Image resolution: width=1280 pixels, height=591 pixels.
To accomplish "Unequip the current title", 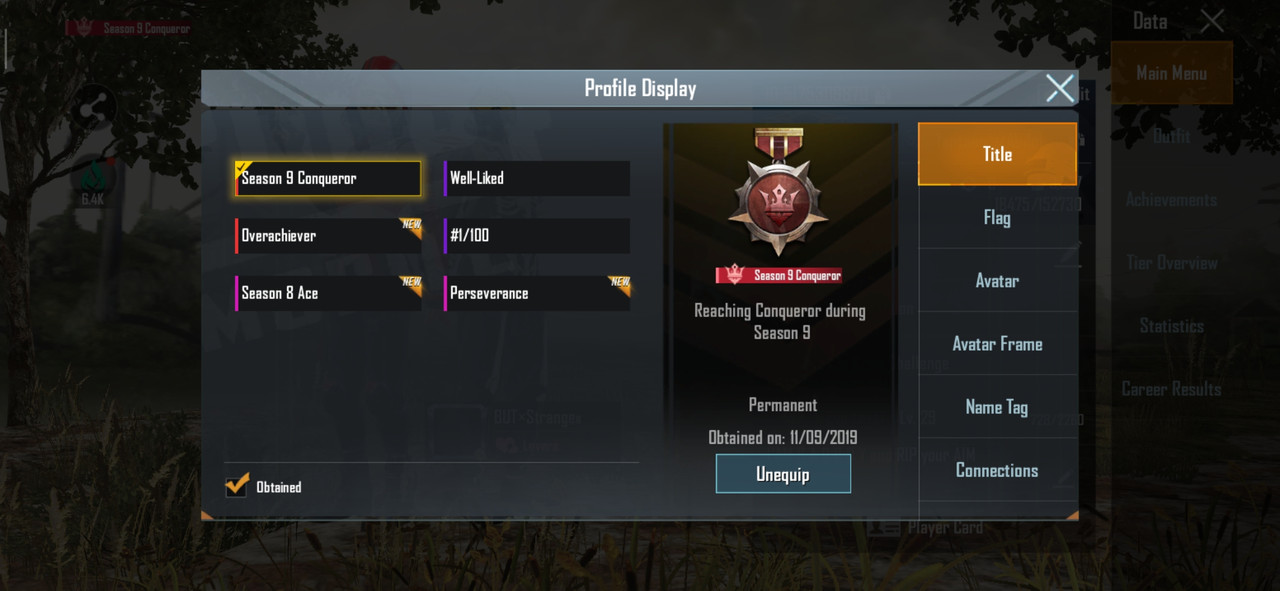I will coord(783,474).
